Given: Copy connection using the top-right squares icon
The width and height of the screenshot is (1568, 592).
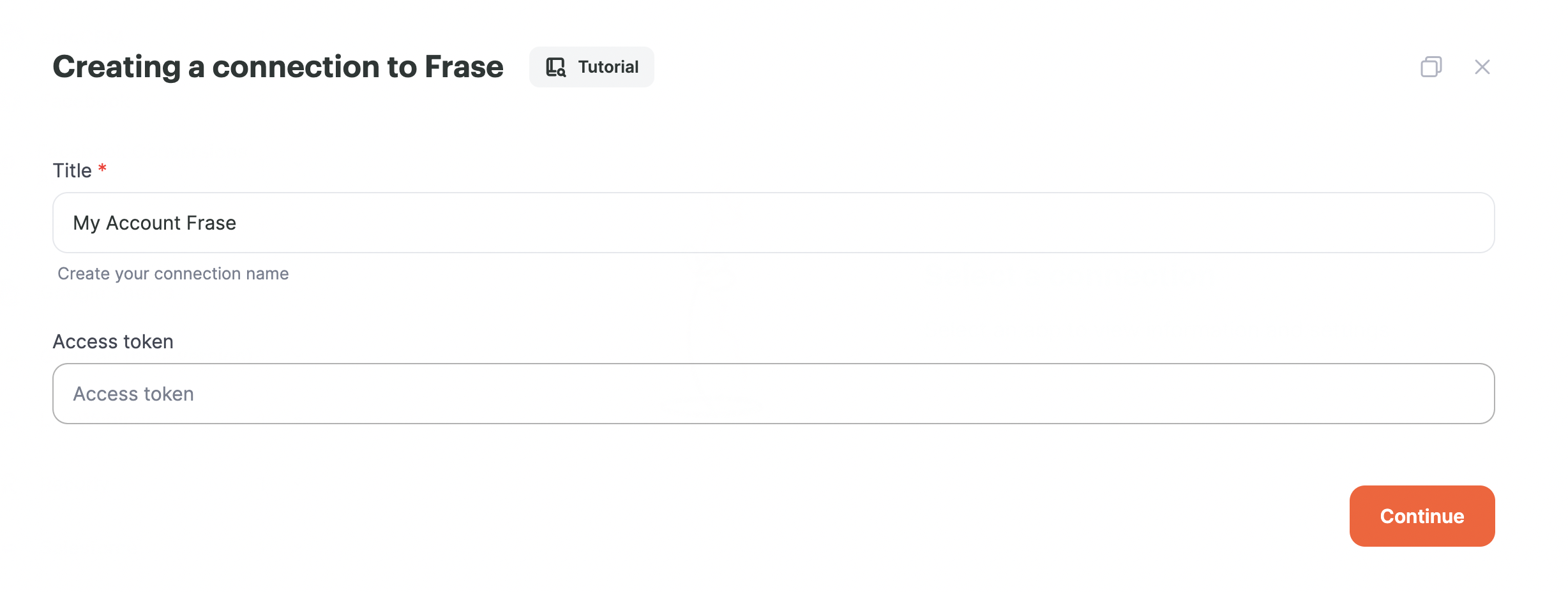Looking at the screenshot, I should click(1431, 67).
